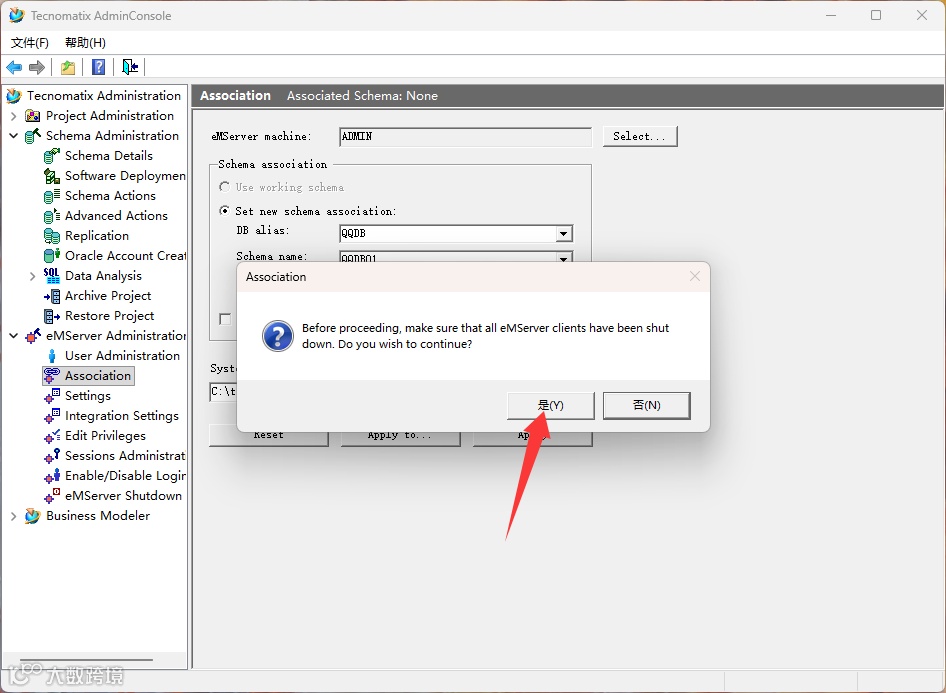
Task: Click the User Administration person icon
Action: click(52, 356)
